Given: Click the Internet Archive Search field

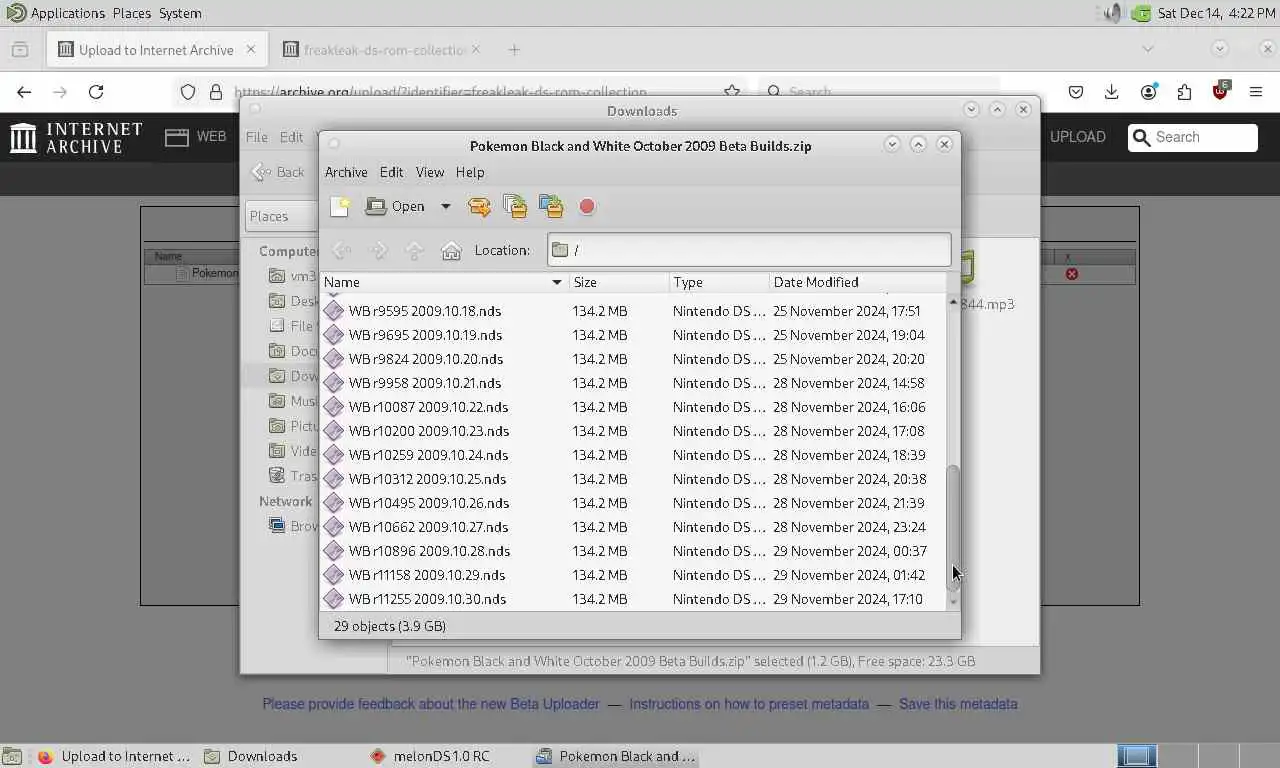Looking at the screenshot, I should pos(1193,137).
